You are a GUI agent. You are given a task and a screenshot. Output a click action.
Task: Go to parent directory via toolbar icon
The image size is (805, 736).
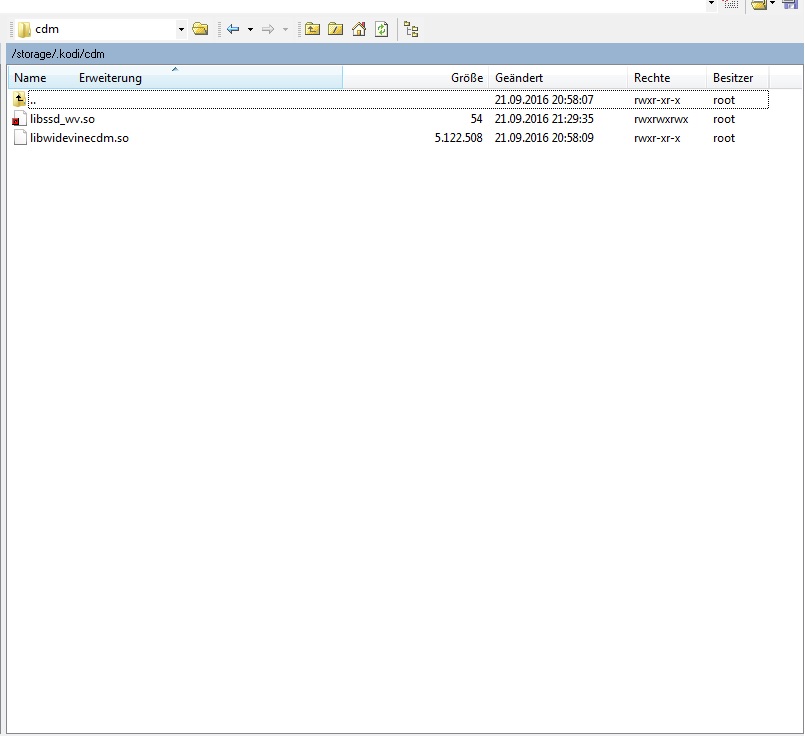pyautogui.click(x=312, y=29)
